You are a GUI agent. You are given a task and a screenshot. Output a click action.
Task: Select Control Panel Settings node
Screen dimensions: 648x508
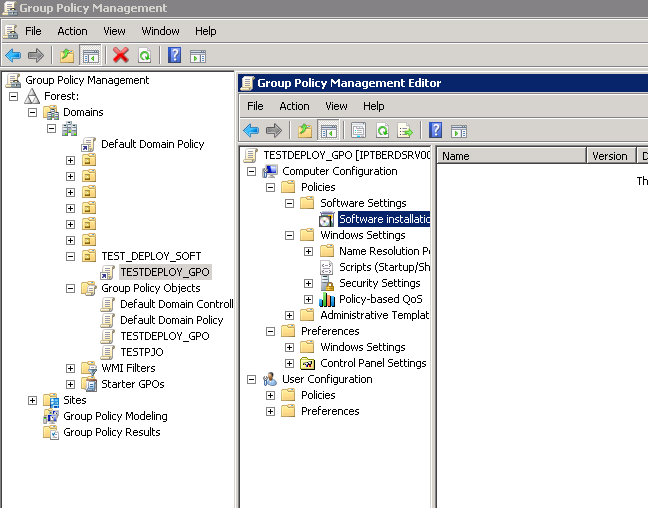coord(373,363)
